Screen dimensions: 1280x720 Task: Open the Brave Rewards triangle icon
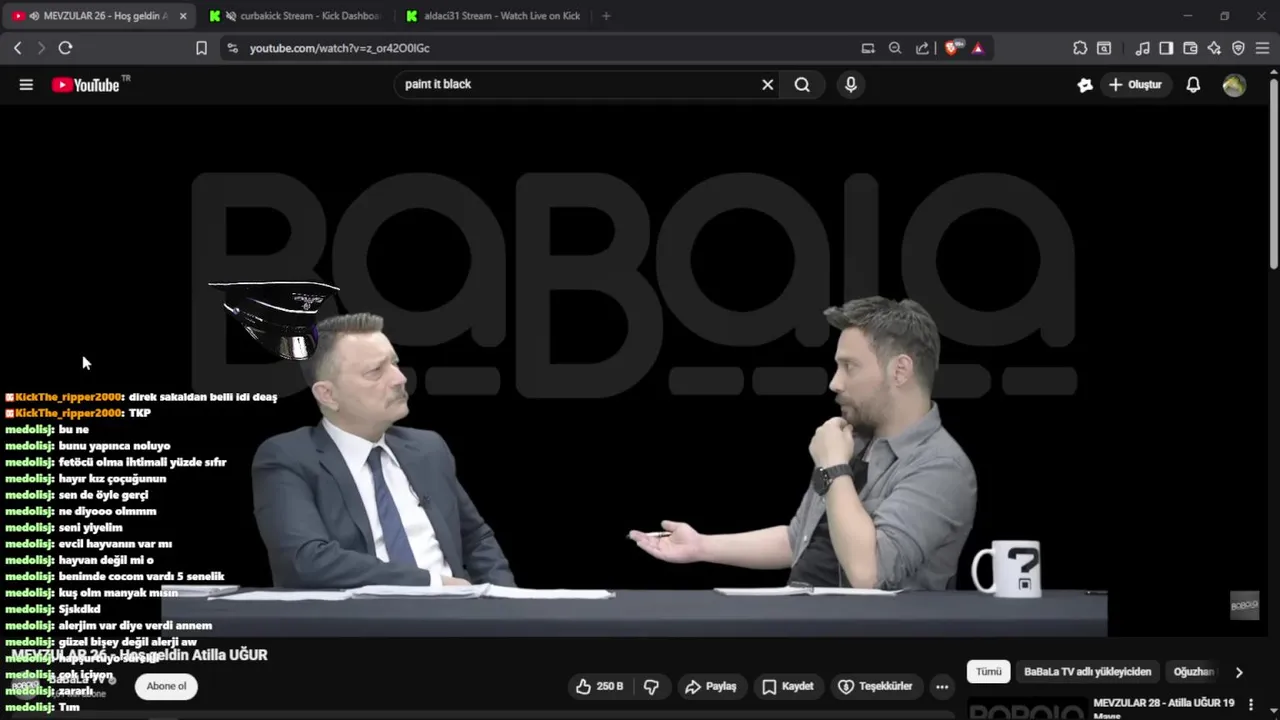(978, 48)
